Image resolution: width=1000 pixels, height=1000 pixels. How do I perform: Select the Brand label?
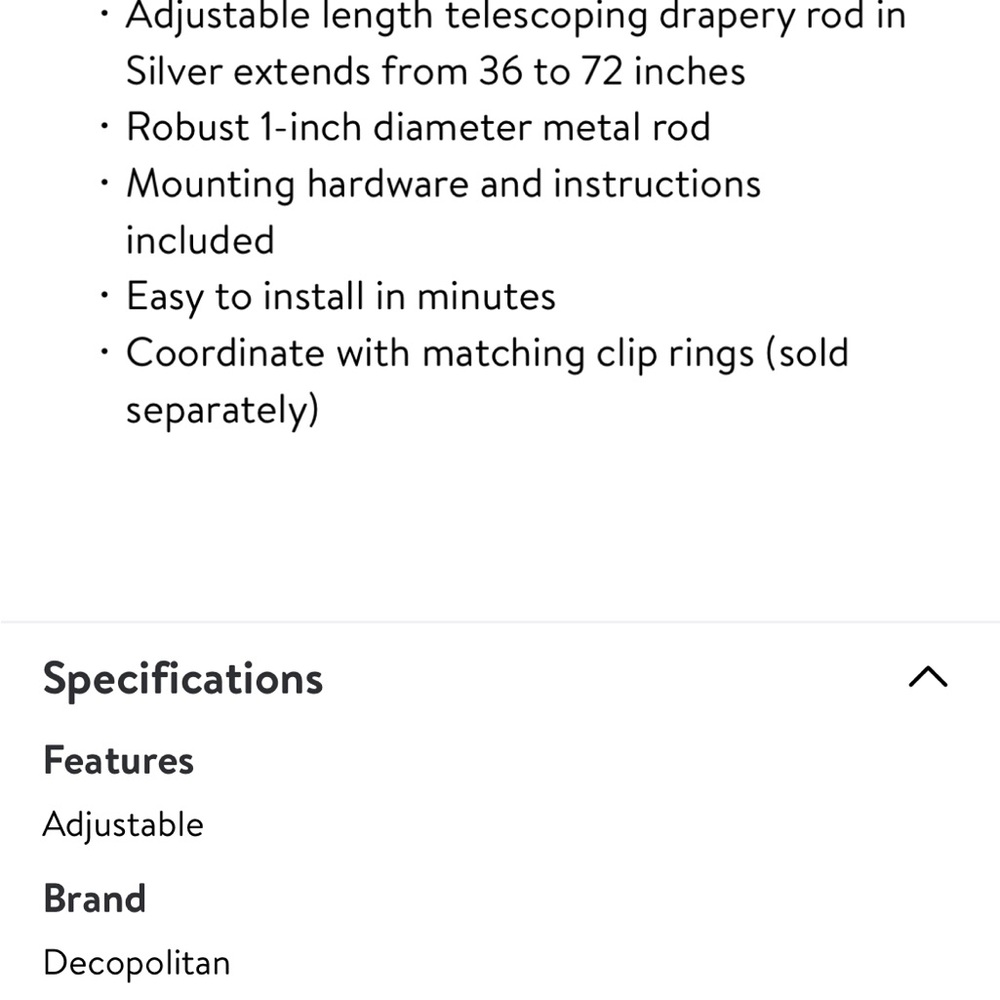tap(94, 899)
